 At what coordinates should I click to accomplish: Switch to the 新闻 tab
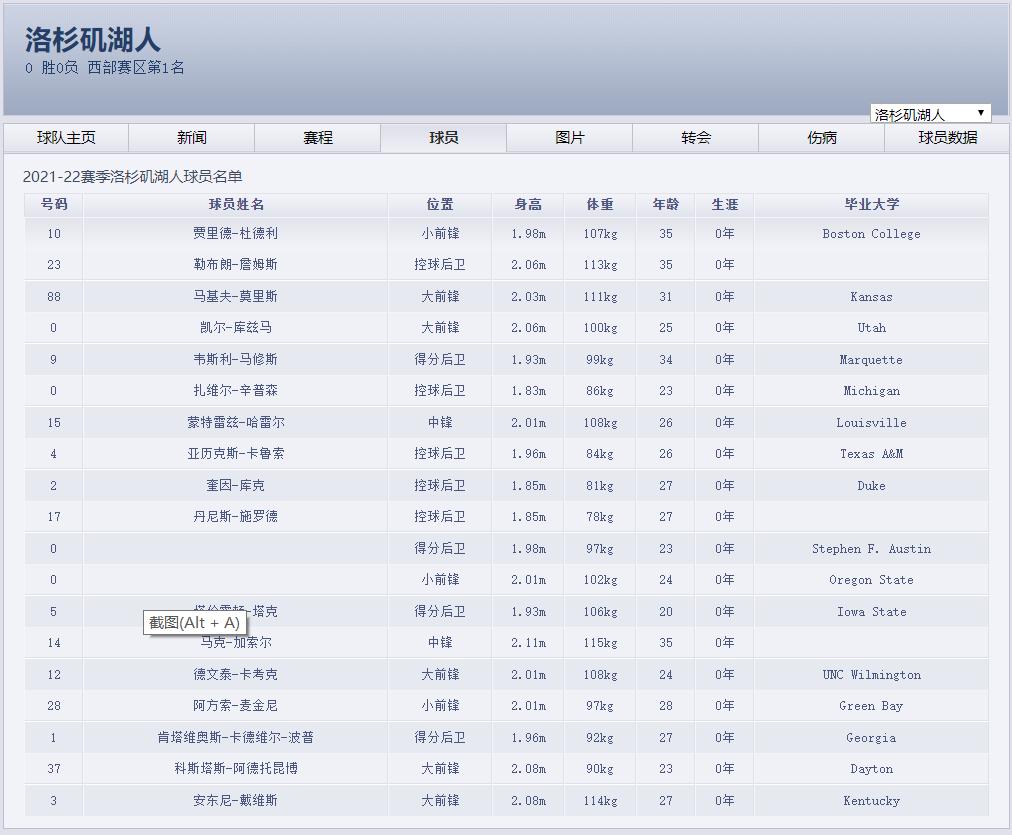click(x=192, y=137)
